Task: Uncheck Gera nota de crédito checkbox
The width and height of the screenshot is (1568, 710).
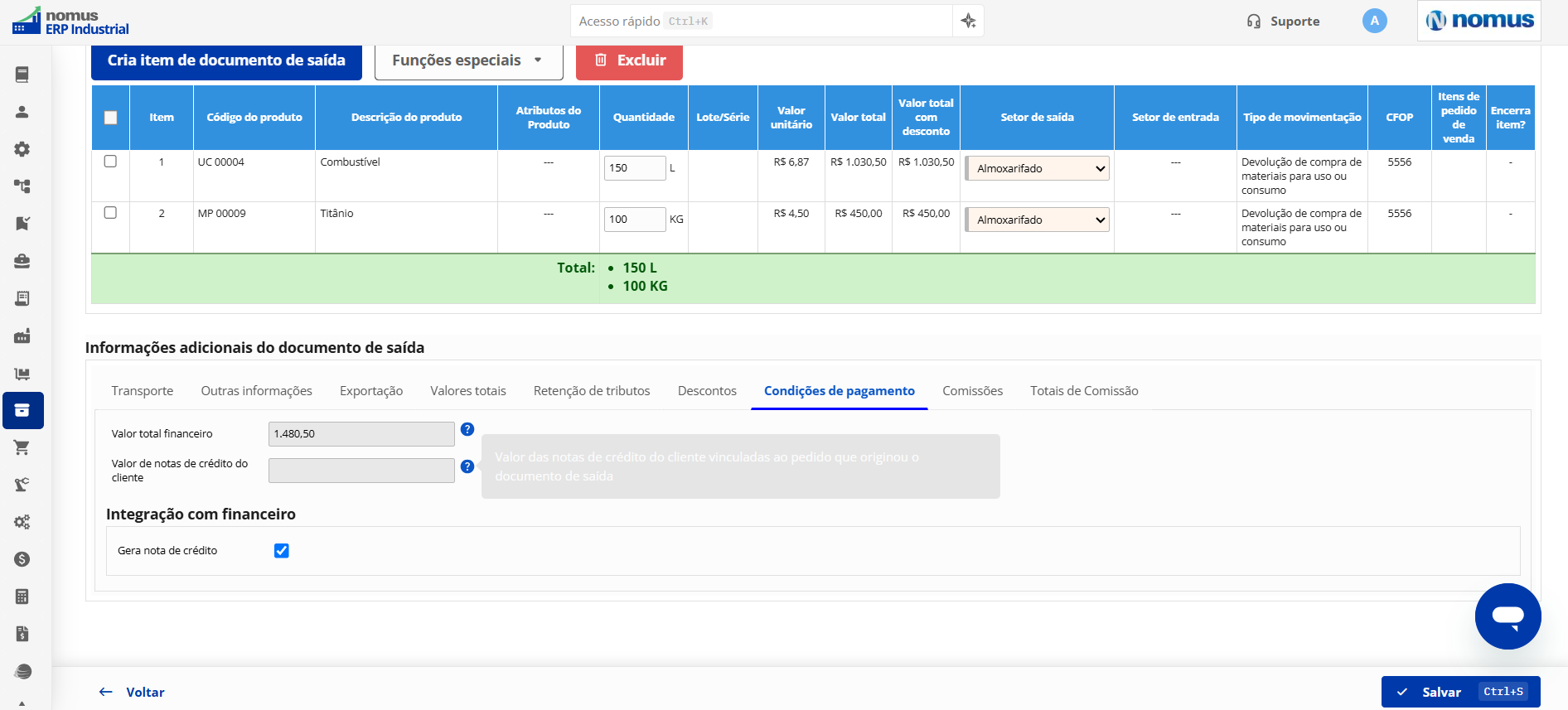Action: click(x=282, y=551)
